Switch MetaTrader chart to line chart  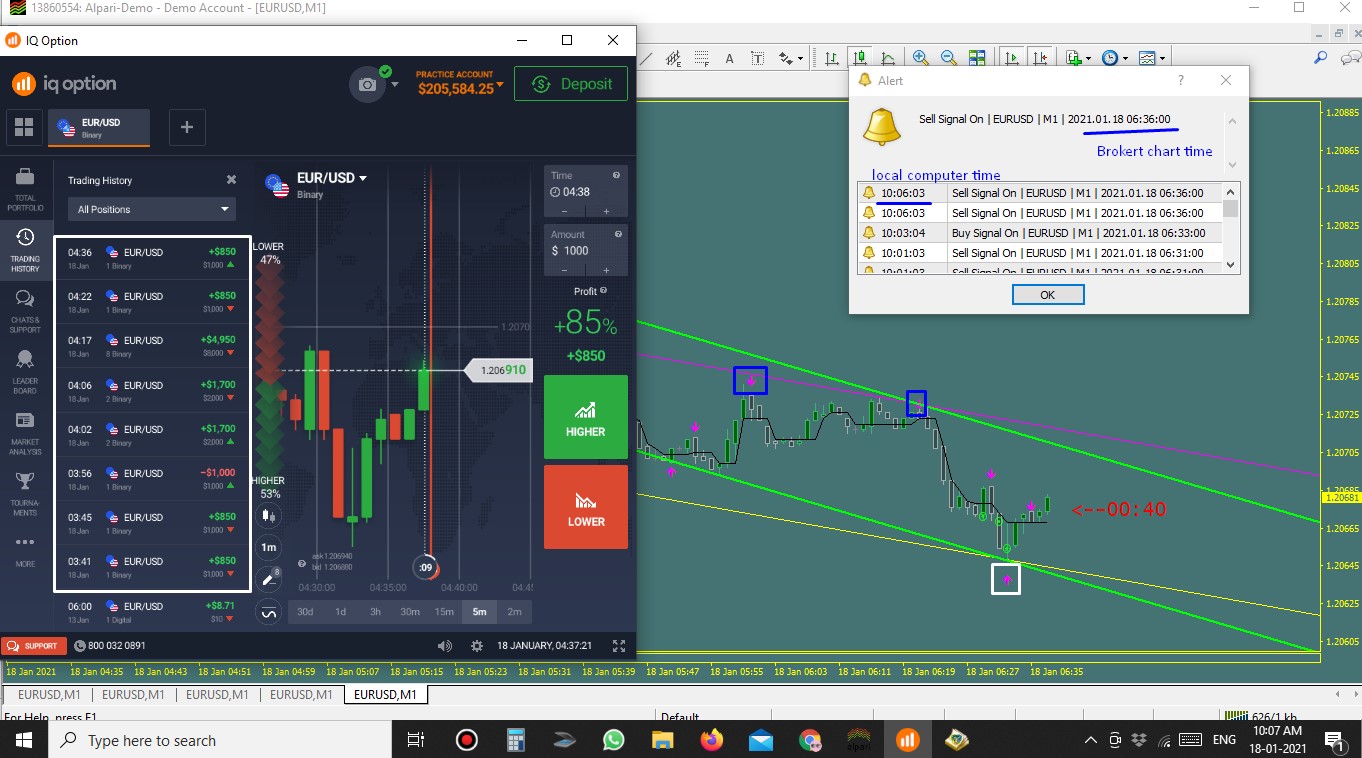point(887,58)
